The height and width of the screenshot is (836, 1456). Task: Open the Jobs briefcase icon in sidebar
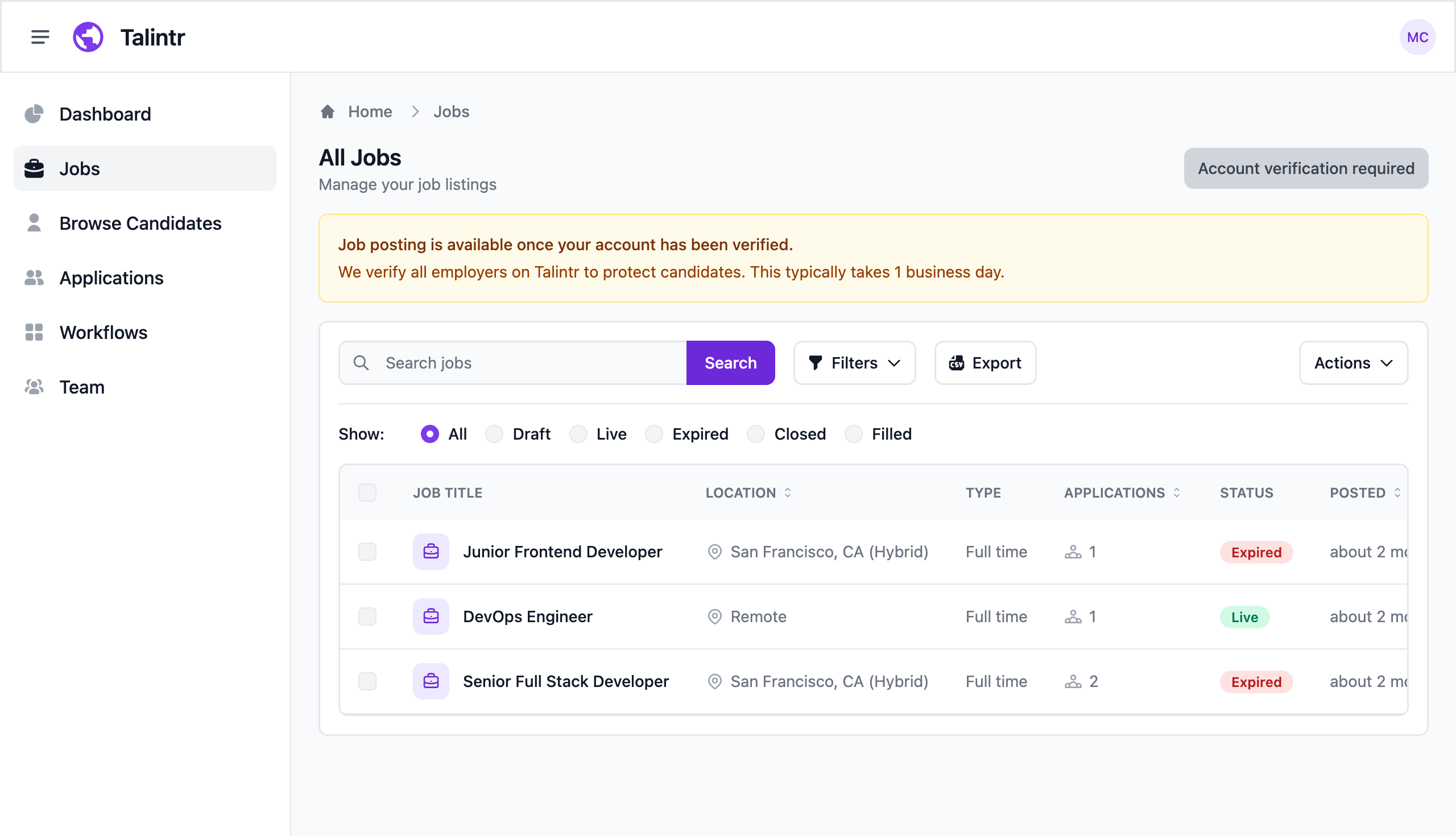34,168
